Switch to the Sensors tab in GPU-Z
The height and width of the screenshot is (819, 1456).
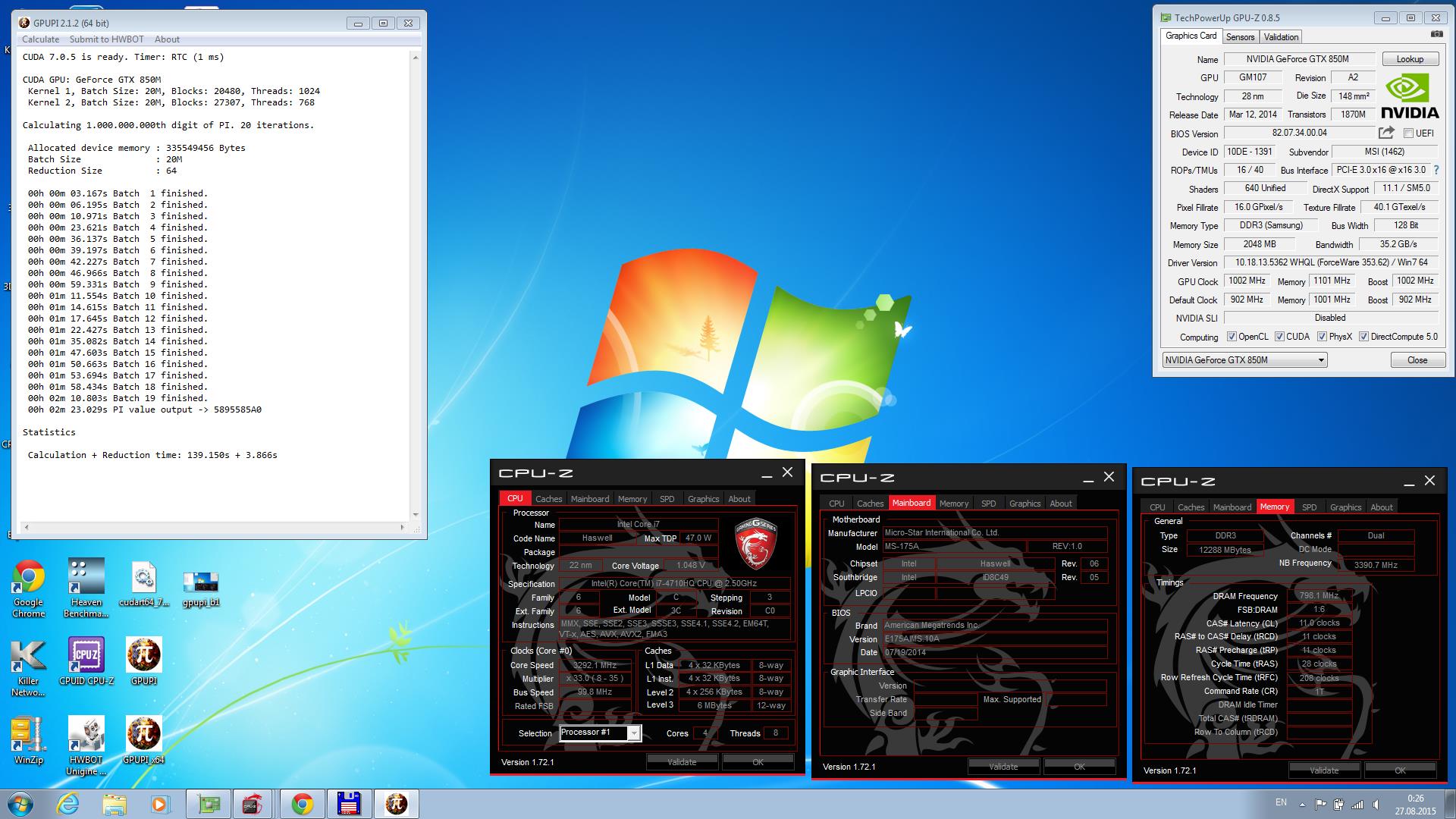coord(1240,36)
